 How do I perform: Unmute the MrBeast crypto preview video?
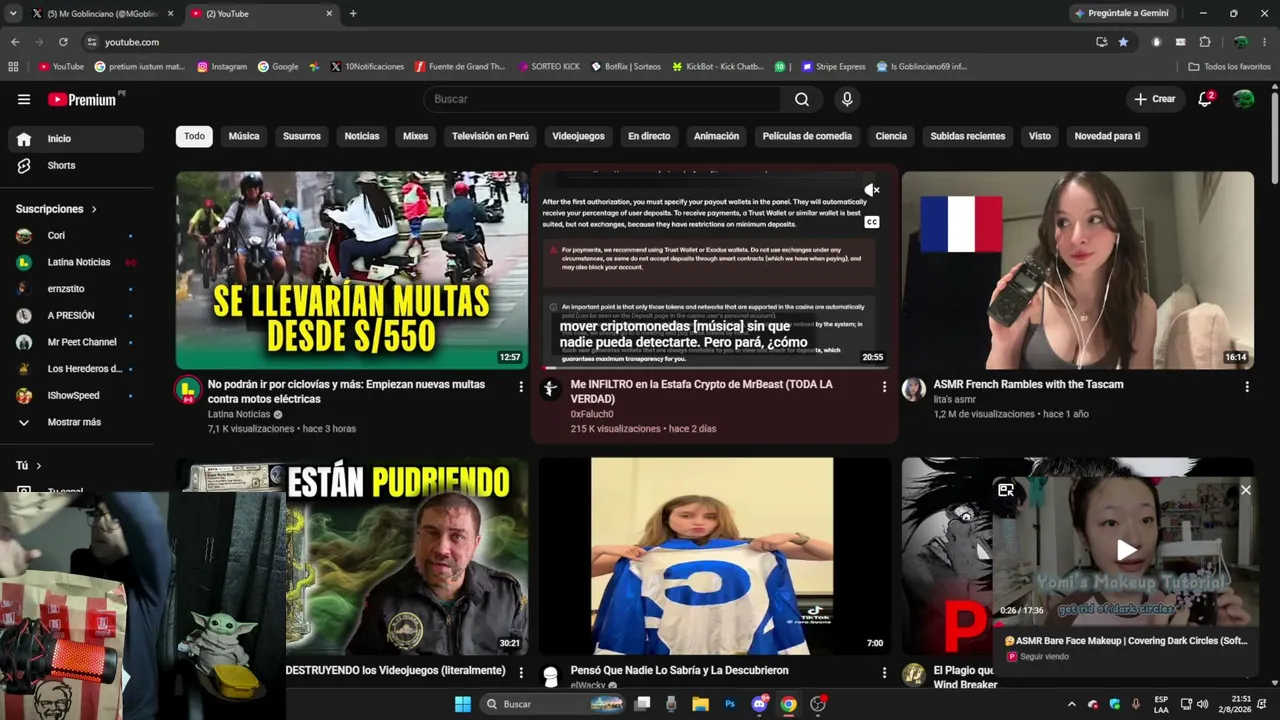(872, 190)
